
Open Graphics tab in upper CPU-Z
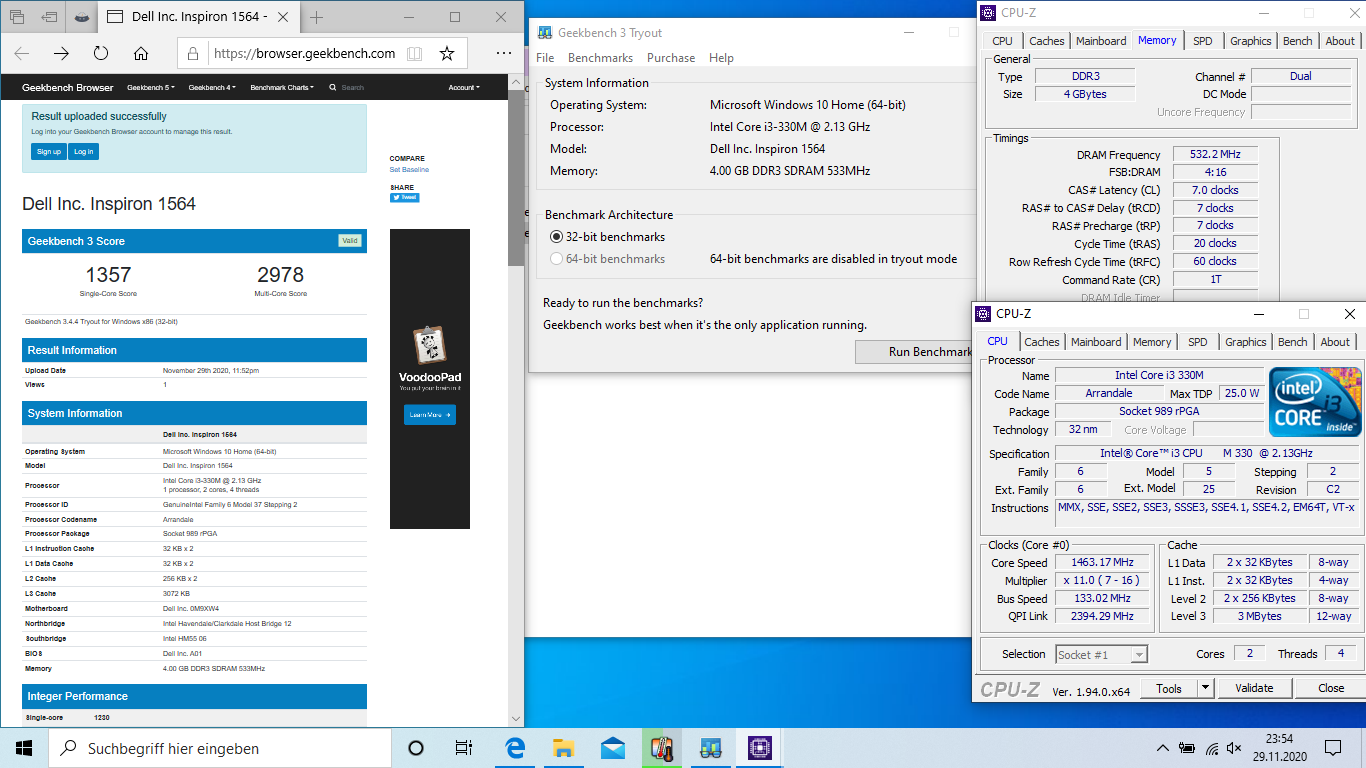pyautogui.click(x=1251, y=41)
